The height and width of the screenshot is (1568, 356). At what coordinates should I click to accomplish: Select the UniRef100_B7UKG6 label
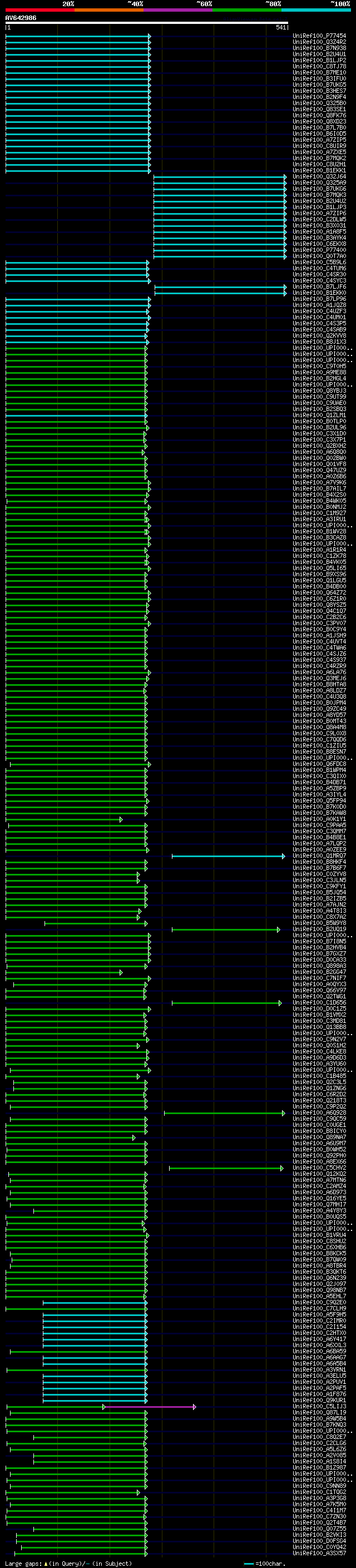[319, 189]
